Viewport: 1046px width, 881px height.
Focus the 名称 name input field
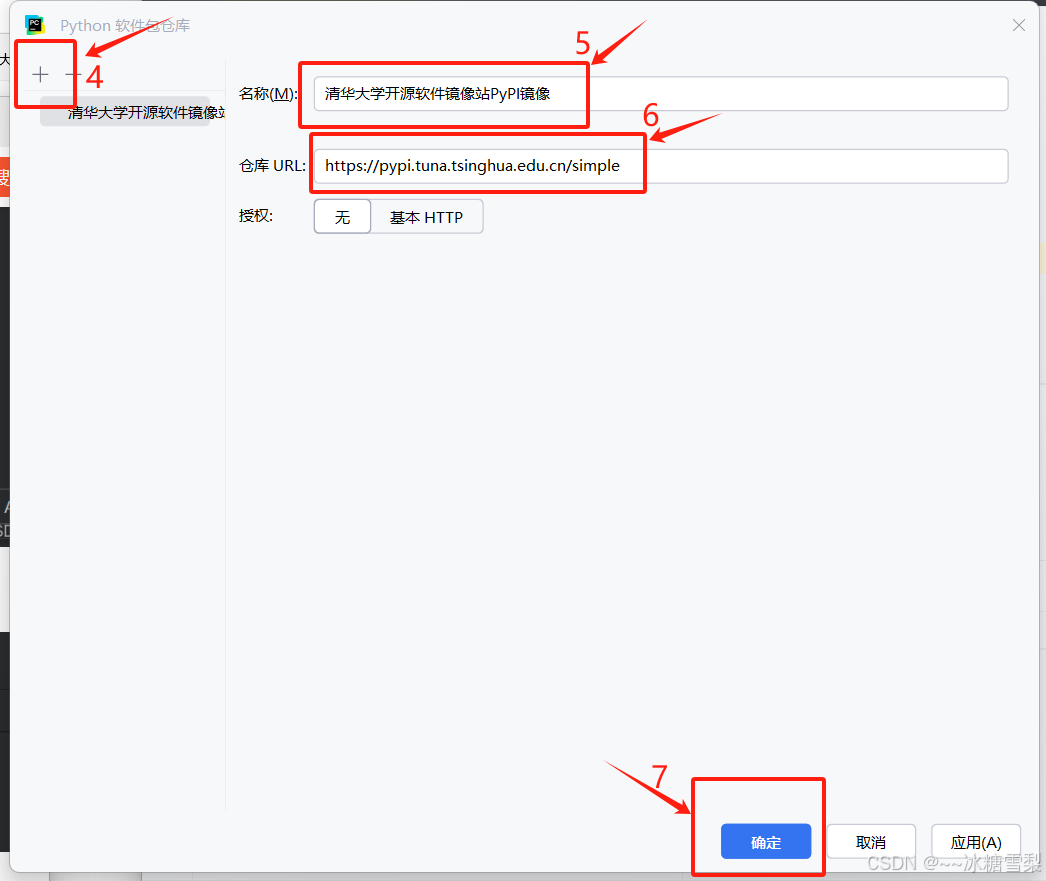(660, 93)
